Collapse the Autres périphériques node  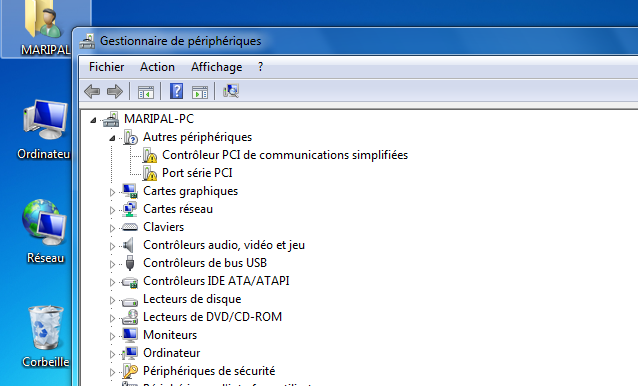[x=112, y=138]
